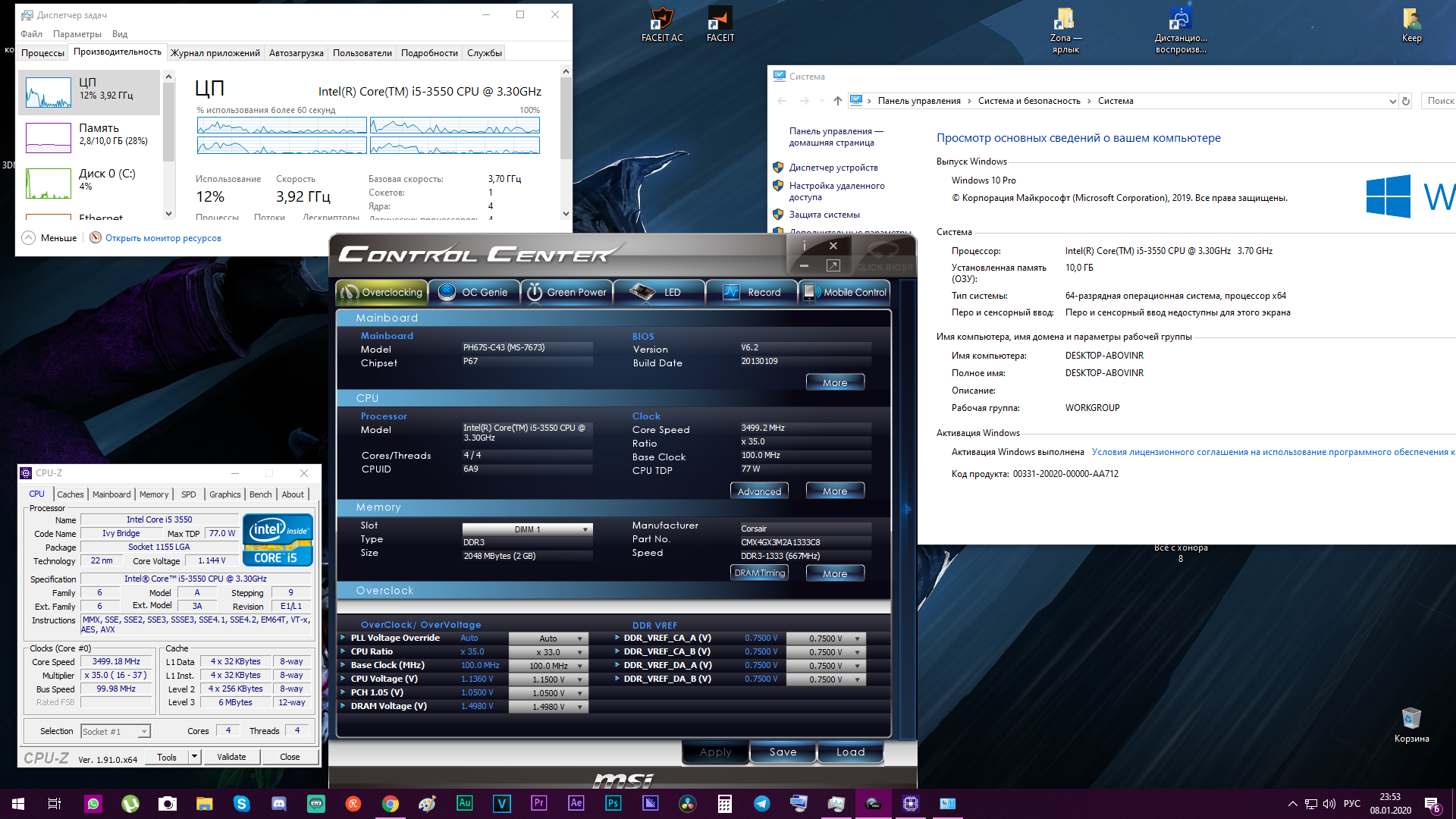The image size is (1456, 819).
Task: Switch to the CPU-Z Memory tab
Action: click(x=154, y=494)
